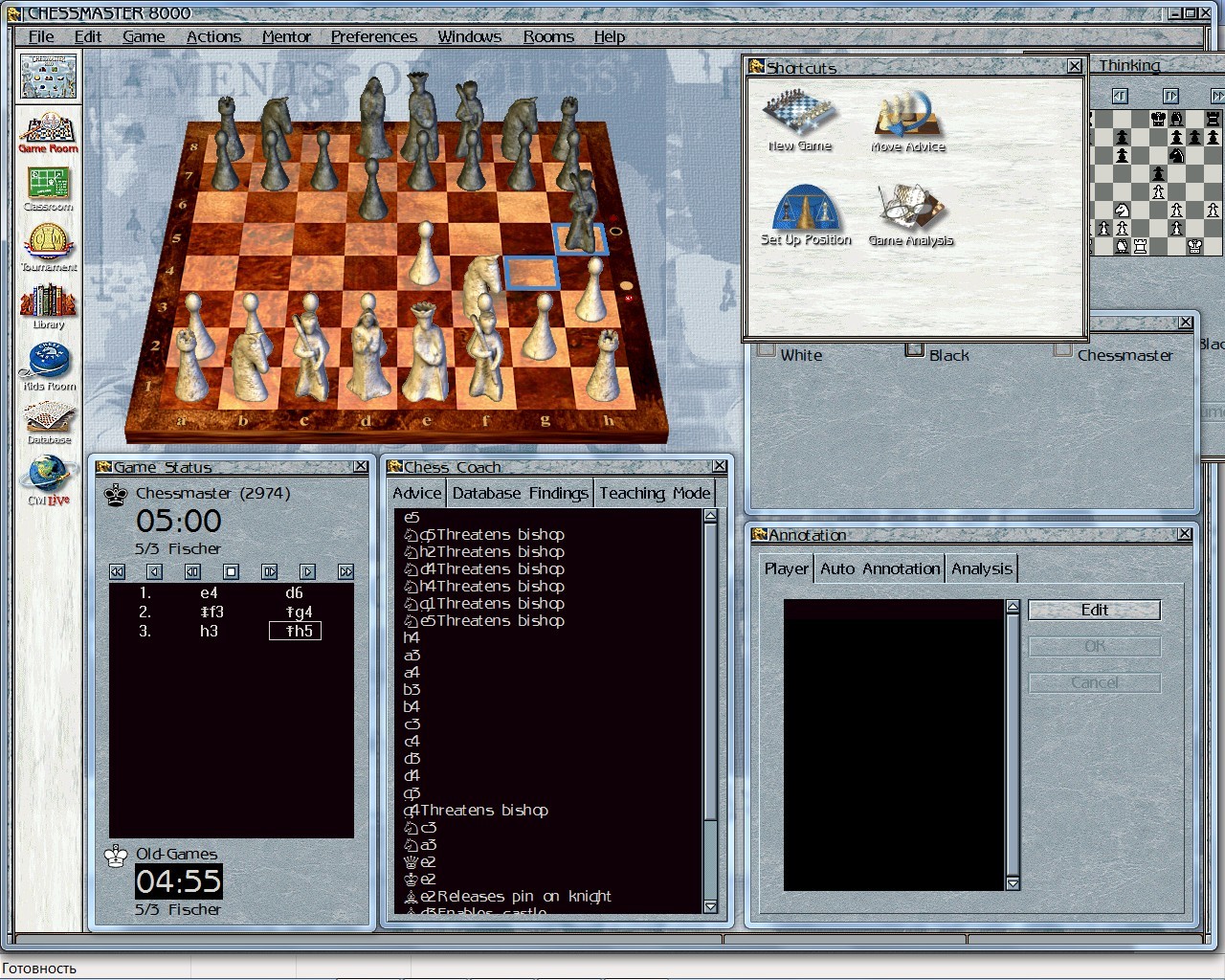Click the Move Advice shortcut

click(907, 122)
